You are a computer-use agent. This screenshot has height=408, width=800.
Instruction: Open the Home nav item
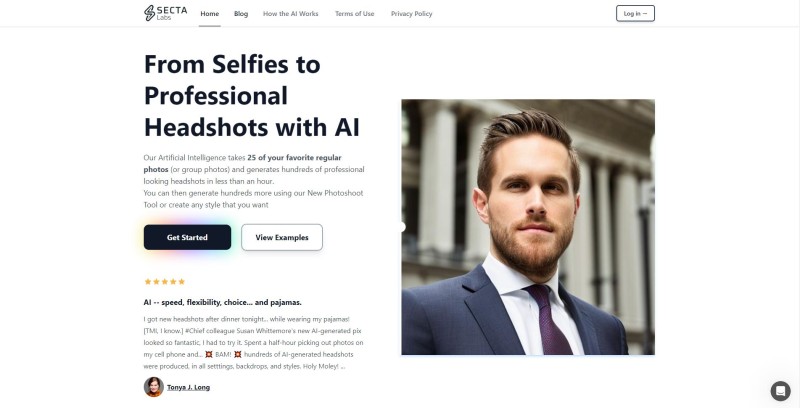click(x=210, y=14)
